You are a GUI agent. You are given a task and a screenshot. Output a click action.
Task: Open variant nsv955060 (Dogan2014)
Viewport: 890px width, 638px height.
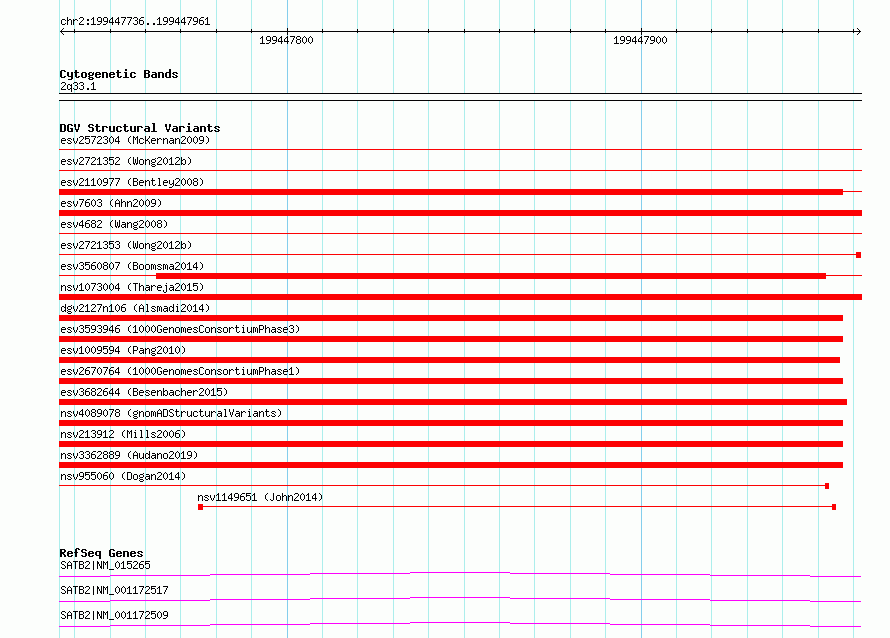123,476
